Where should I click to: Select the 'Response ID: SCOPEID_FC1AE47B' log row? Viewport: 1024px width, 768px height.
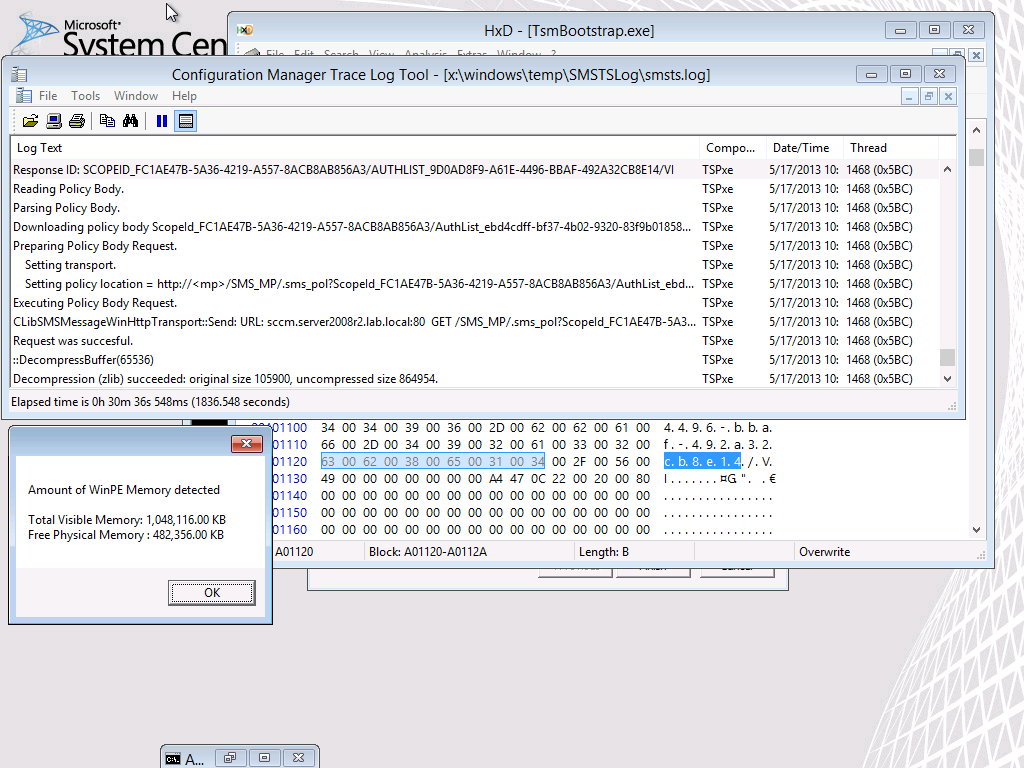[x=475, y=170]
